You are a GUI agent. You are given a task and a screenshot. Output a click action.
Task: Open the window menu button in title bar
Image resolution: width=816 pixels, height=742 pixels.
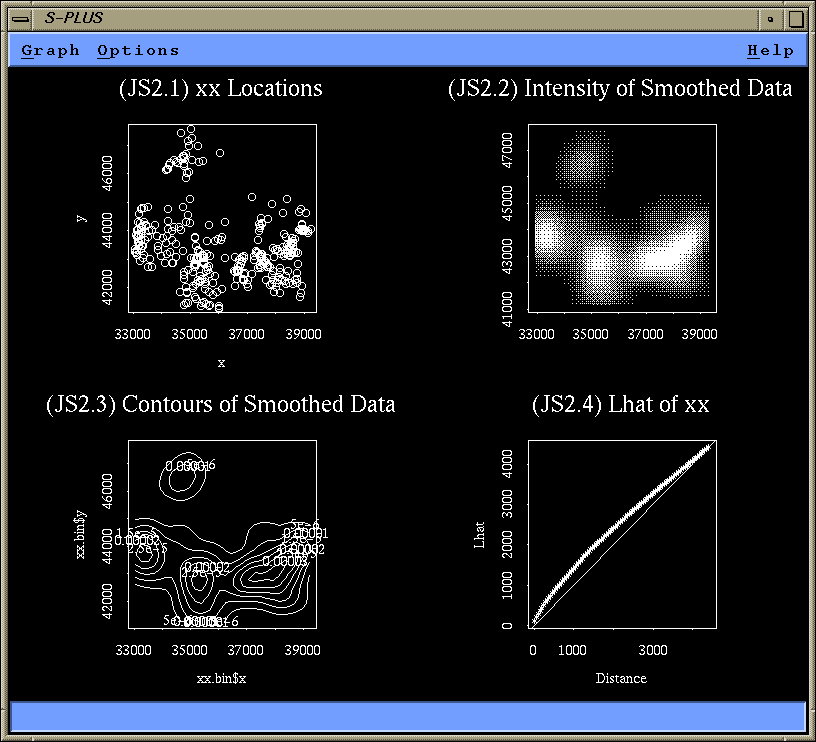pos(19,18)
